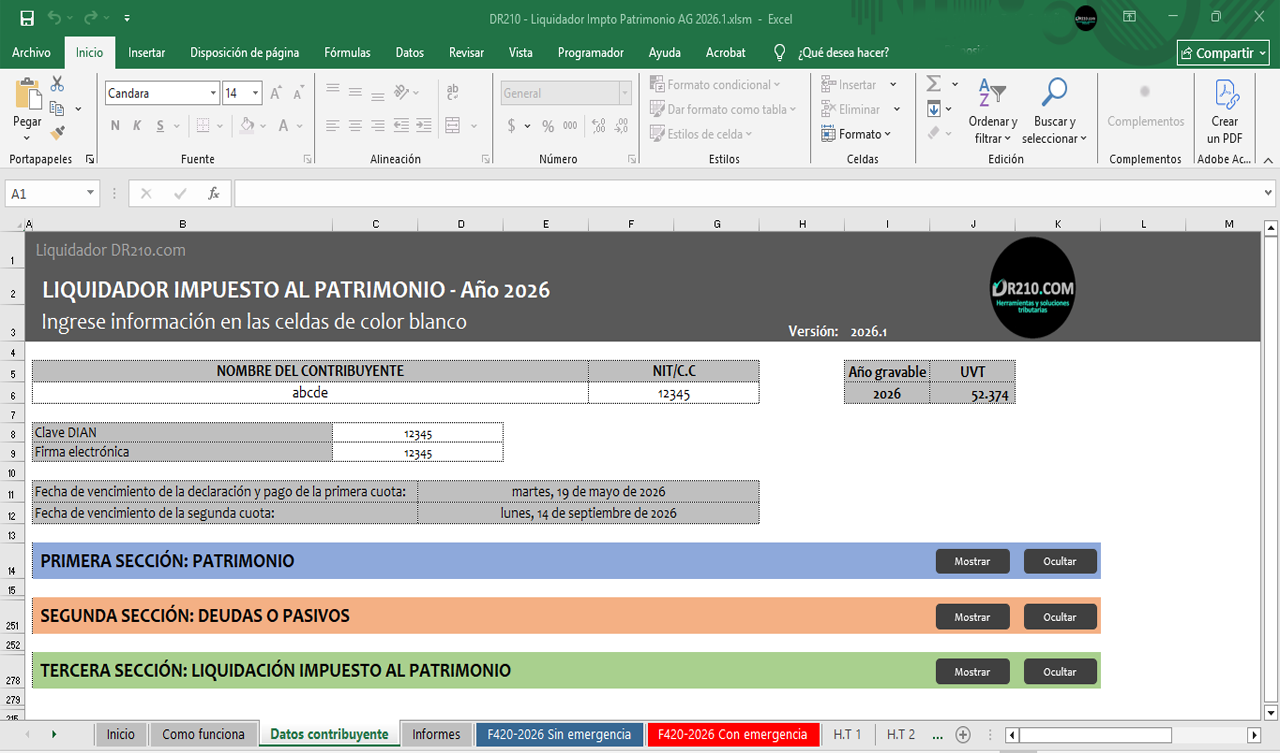Open the font size dropdown arrow
The image size is (1280, 753).
[x=256, y=94]
